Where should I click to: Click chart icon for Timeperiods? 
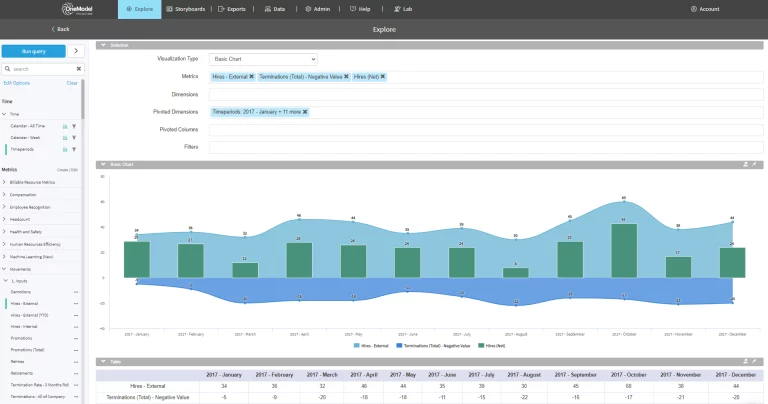tap(65, 149)
